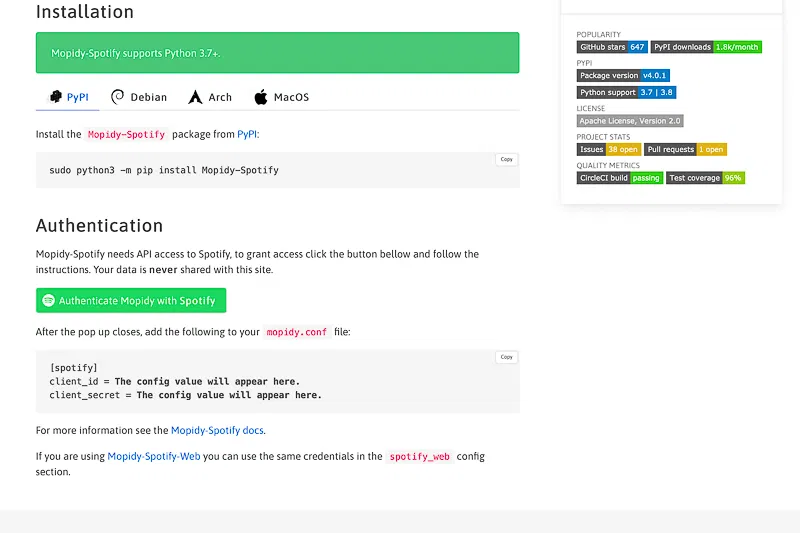Image resolution: width=800 pixels, height=533 pixels.
Task: Click the Apple logo beside MacOS
Action: pos(261,97)
